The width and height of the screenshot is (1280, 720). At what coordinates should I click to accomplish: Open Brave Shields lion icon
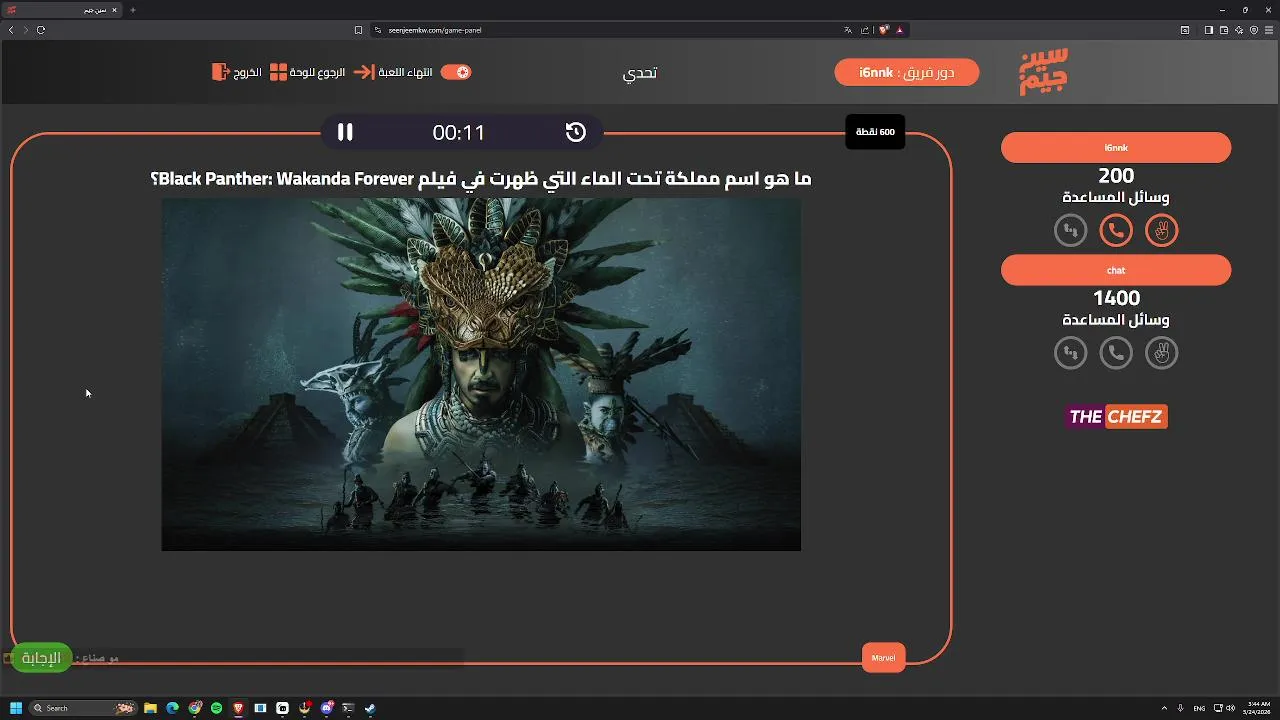pyautogui.click(x=884, y=30)
